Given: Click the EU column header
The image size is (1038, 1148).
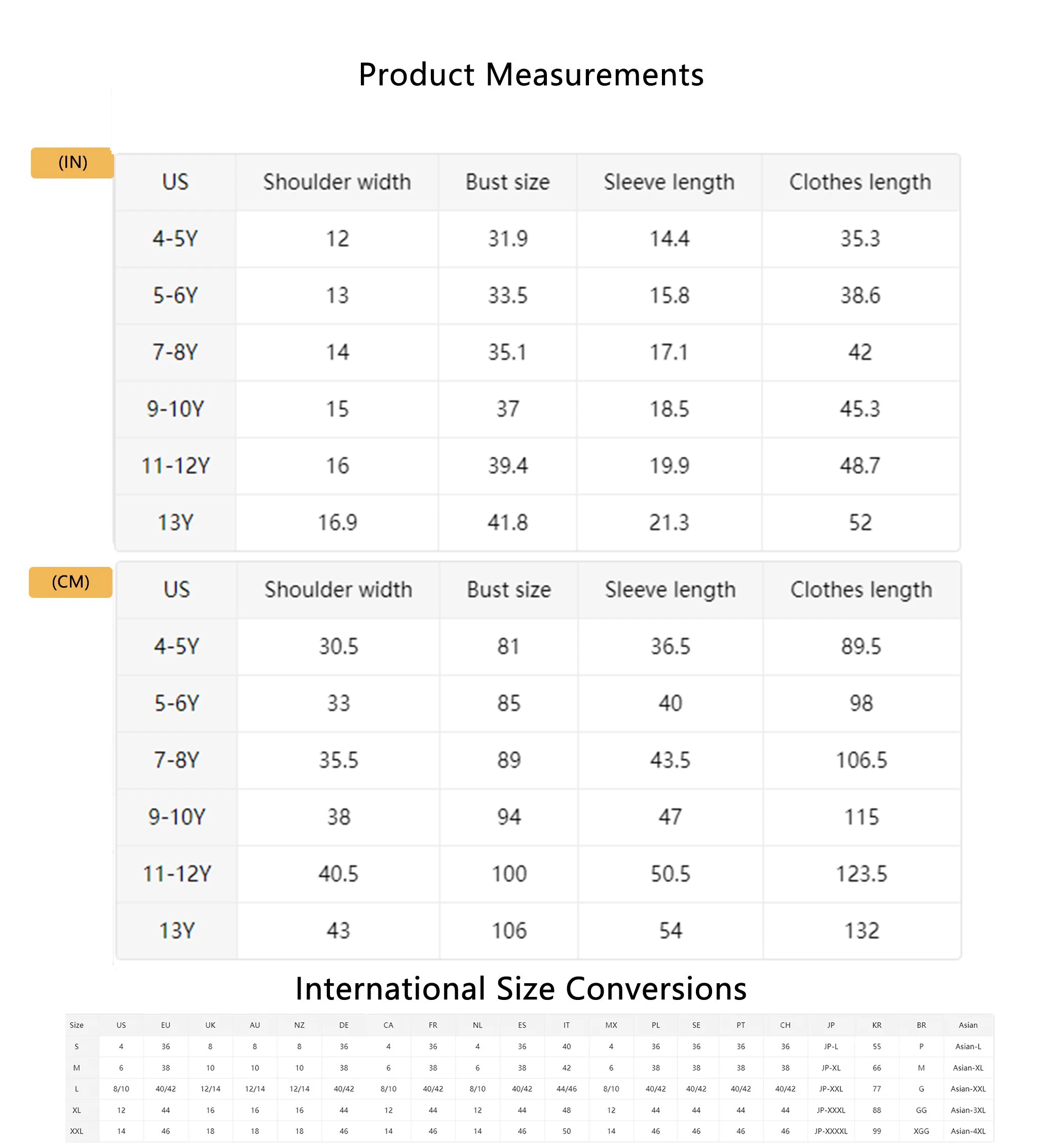Looking at the screenshot, I should 166,1025.
